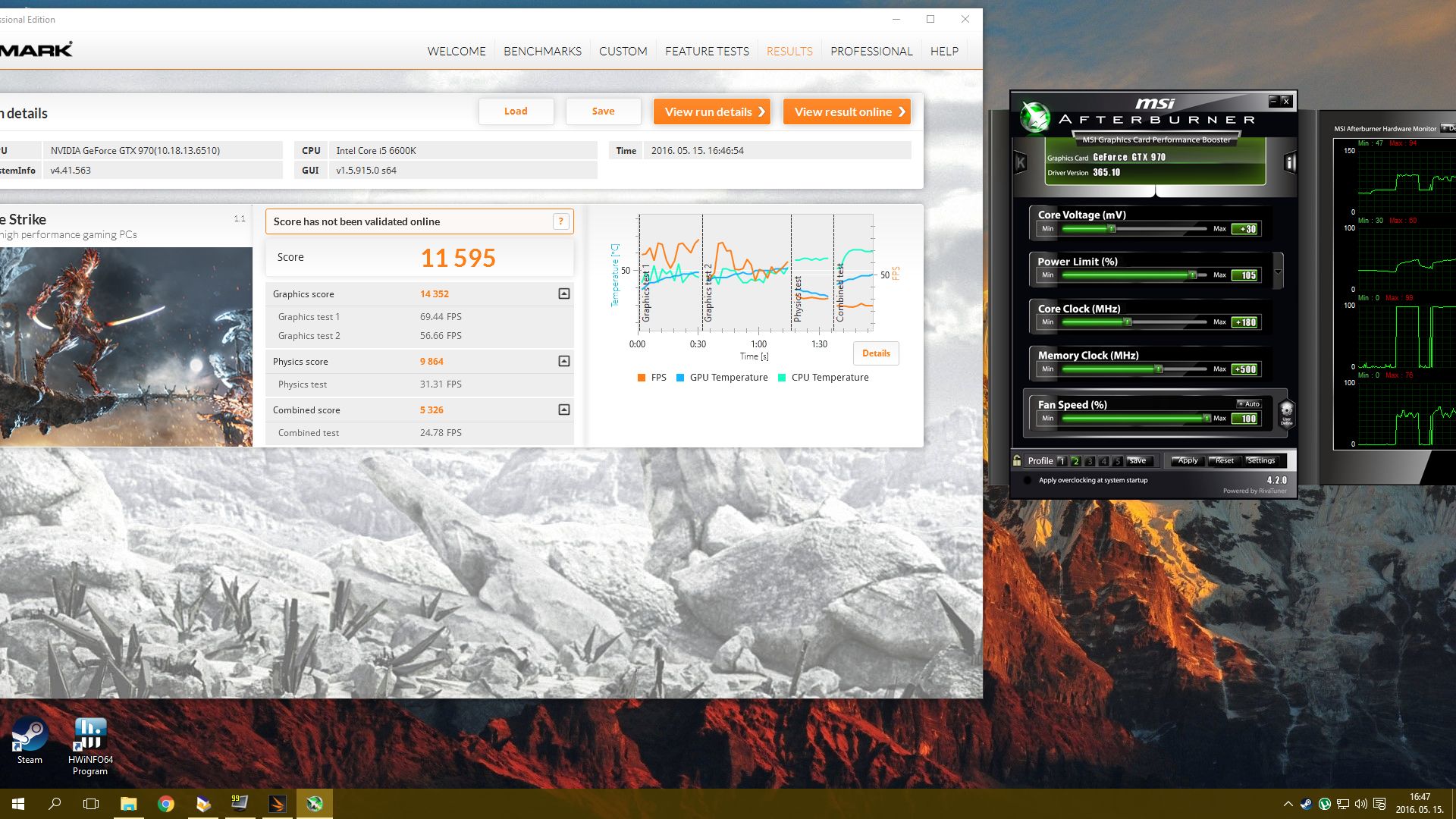
Task: Switch to the 3DMark taskbar icon
Action: click(x=277, y=804)
